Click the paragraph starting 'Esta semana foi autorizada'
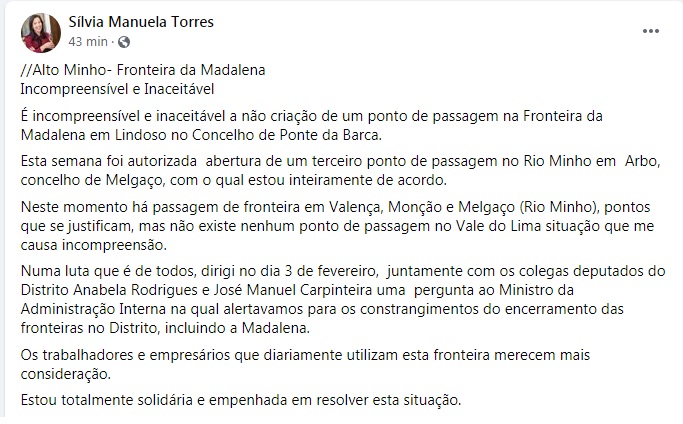683x424 pixels. pos(341,170)
